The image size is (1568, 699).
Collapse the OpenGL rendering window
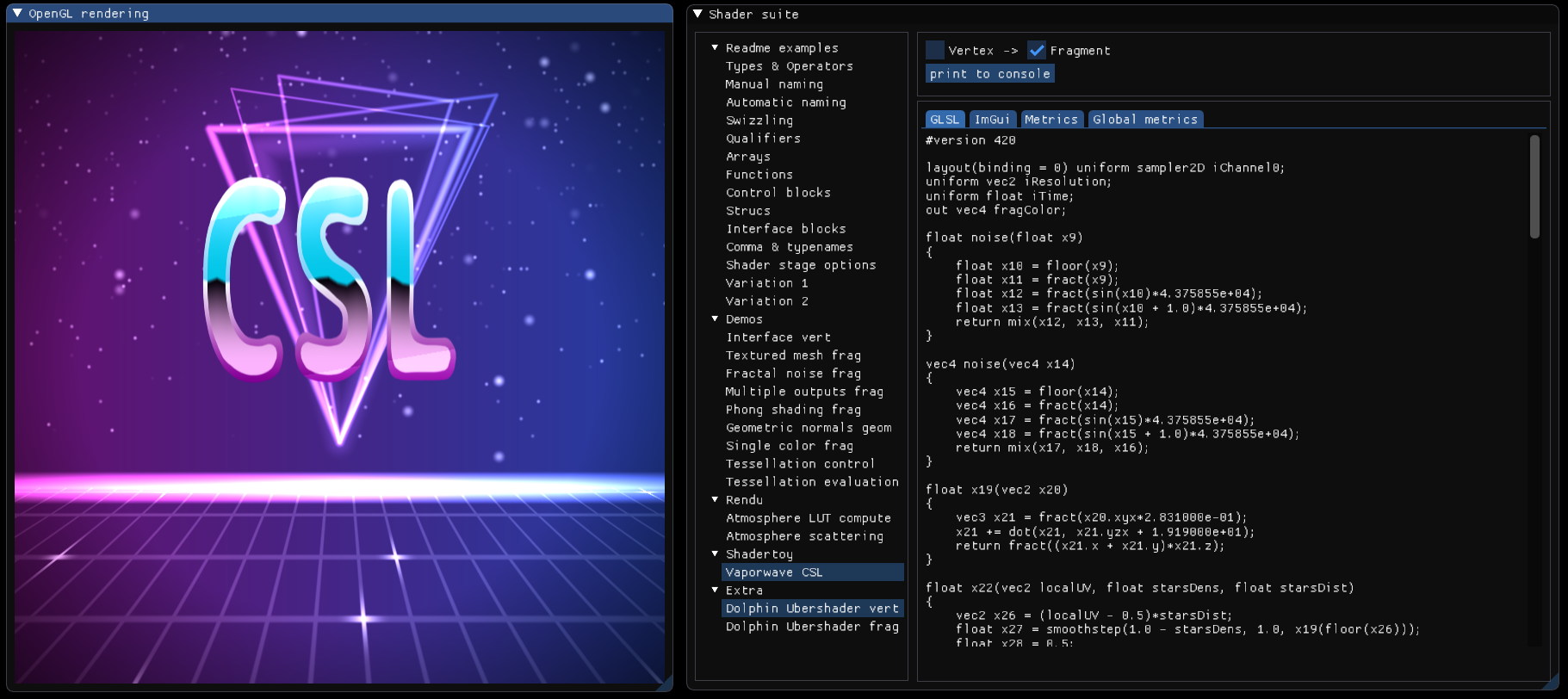coord(17,14)
